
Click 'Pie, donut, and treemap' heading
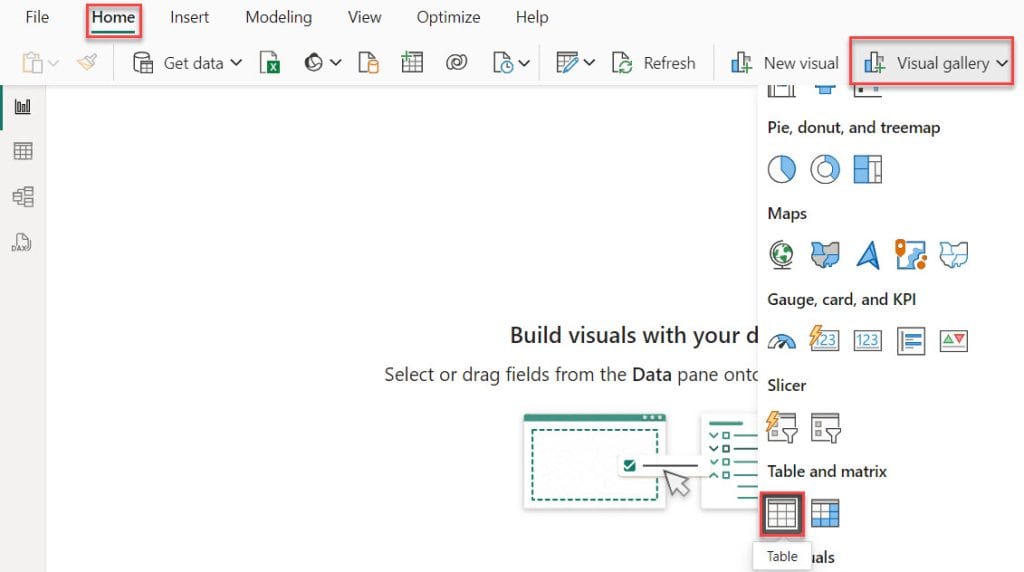(854, 127)
